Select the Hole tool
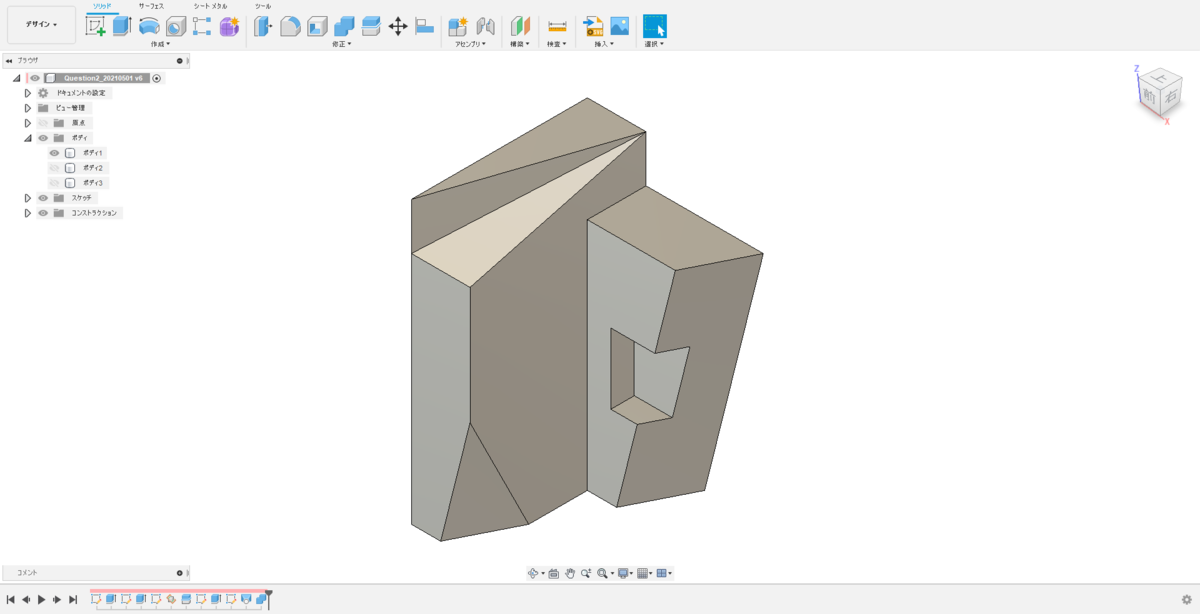1200x614 pixels. 176,26
